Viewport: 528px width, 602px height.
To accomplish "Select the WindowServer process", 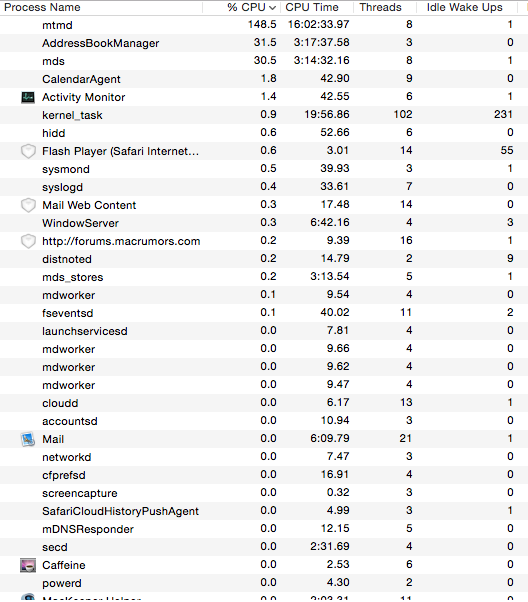I will pos(80,223).
